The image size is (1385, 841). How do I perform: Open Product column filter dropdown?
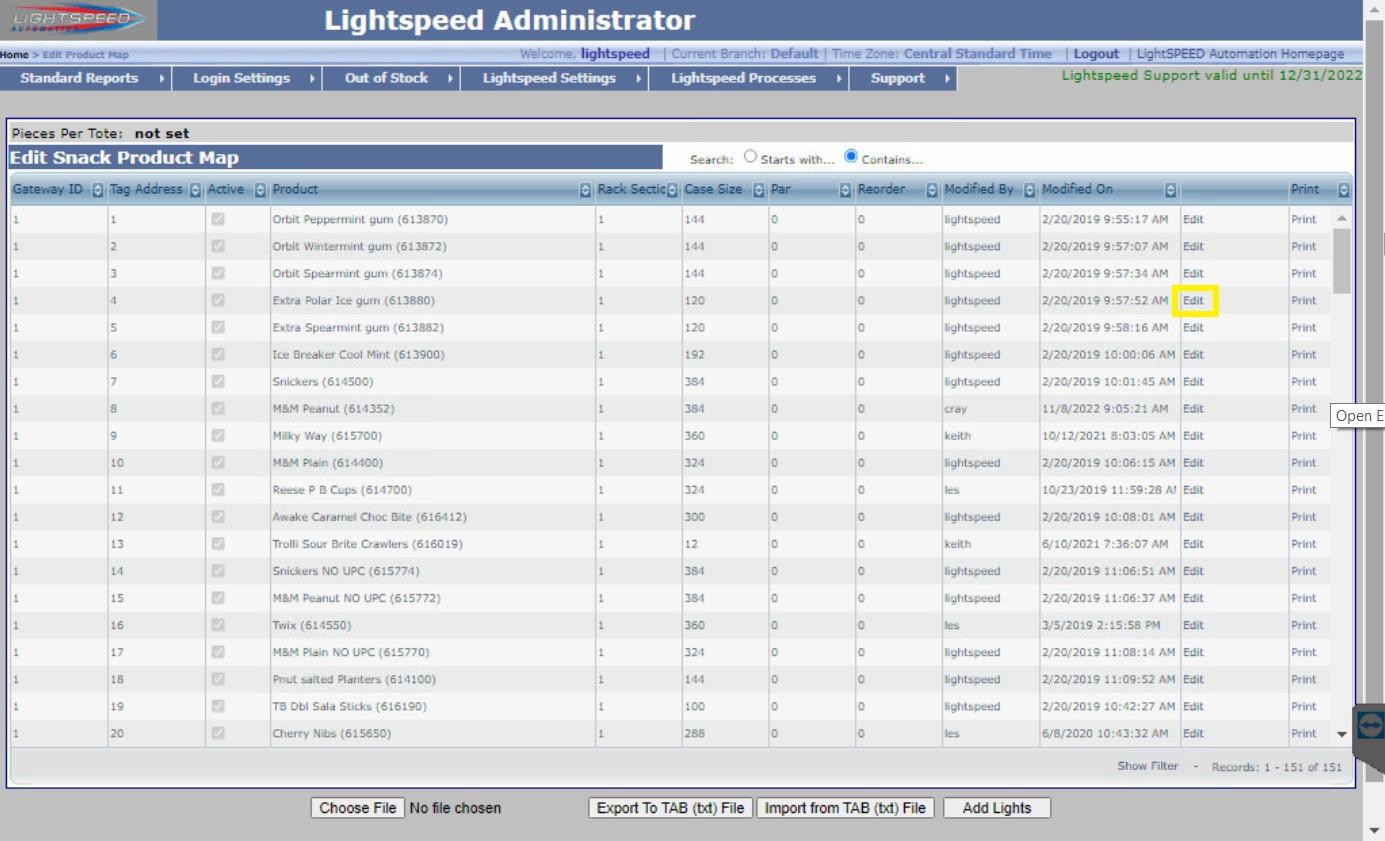click(586, 190)
